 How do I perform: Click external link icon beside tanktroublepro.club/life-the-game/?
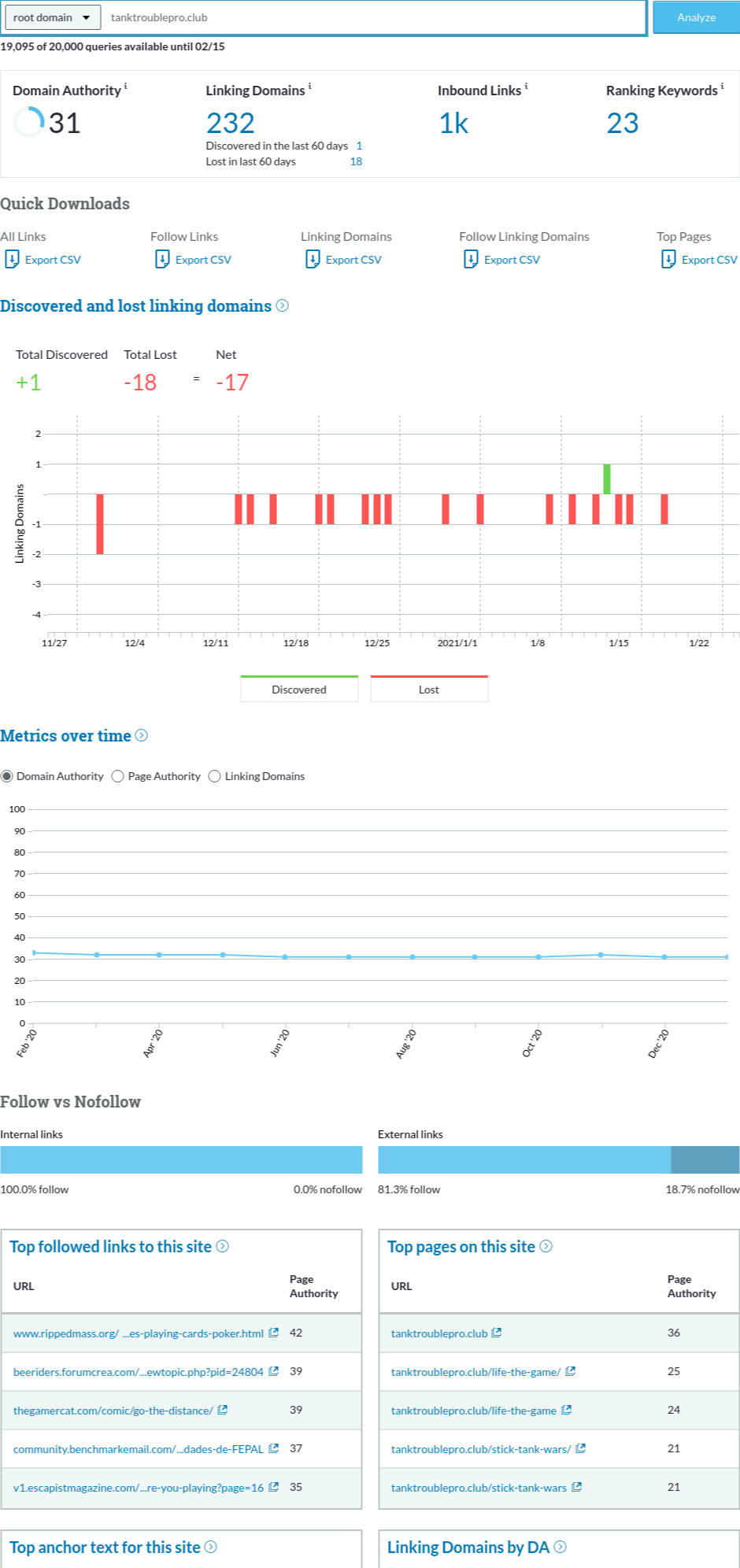point(571,1371)
